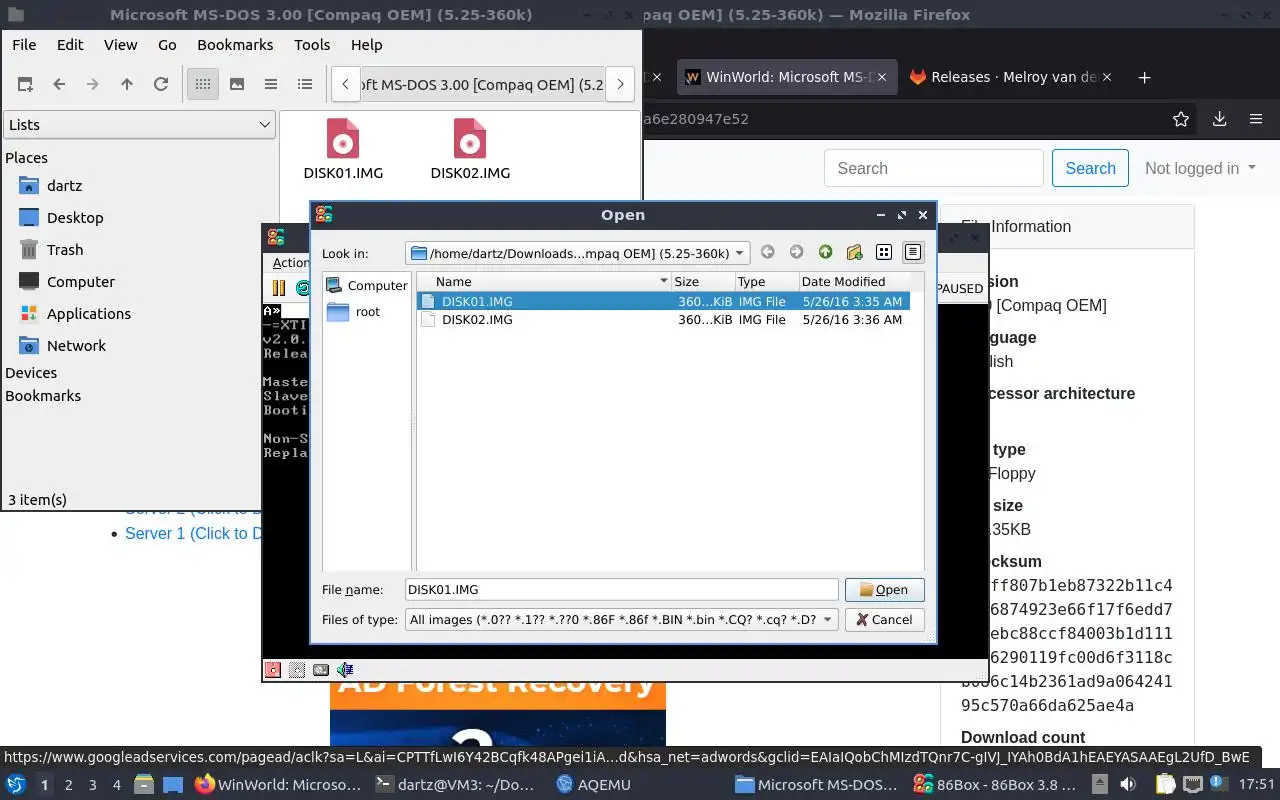This screenshot has height=800, width=1280.
Task: Expand the Files of type dropdown
Action: click(x=622, y=620)
